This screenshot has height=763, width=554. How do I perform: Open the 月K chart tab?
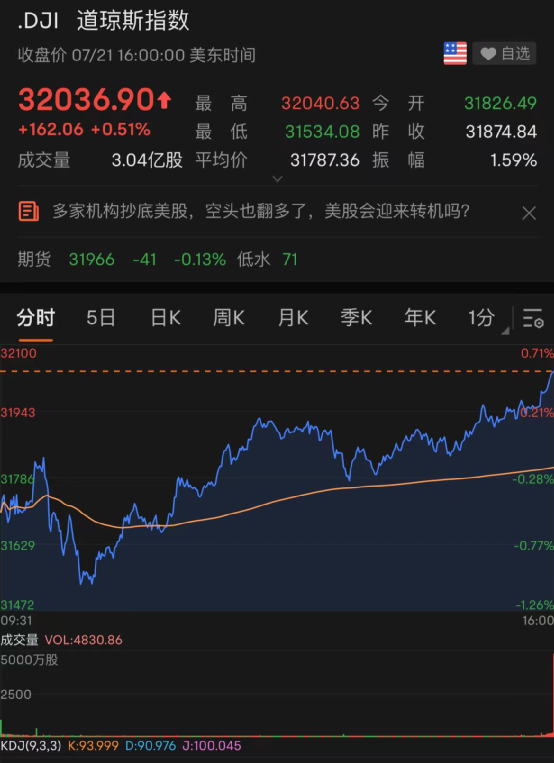coord(293,318)
